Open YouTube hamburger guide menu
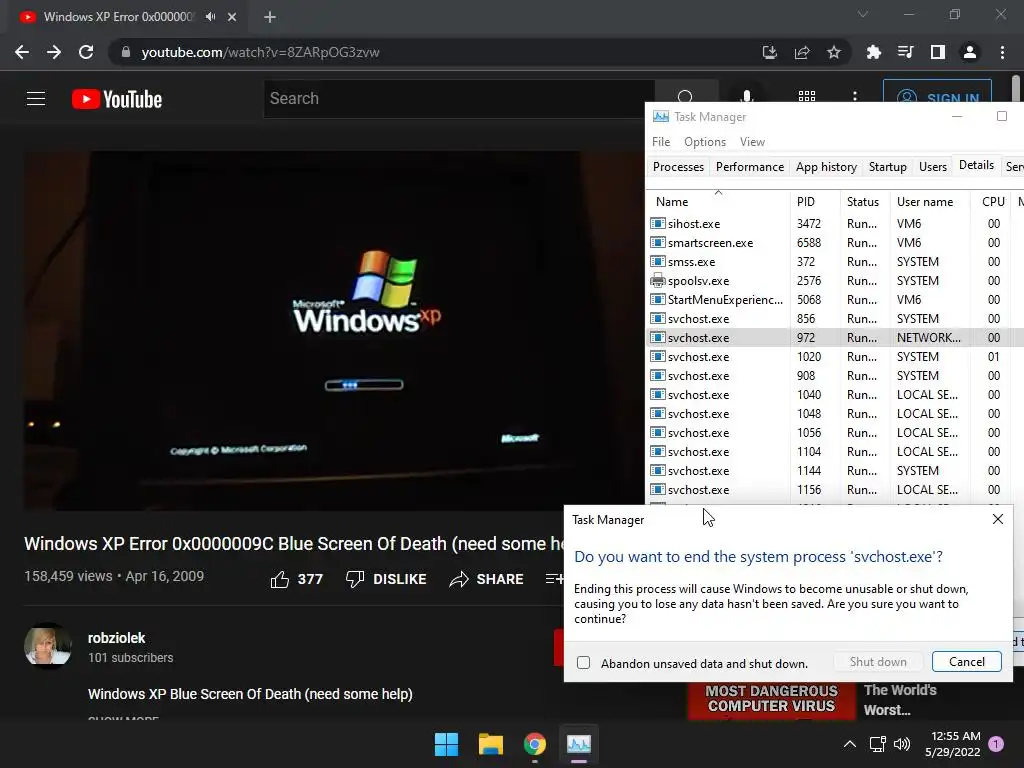The image size is (1024, 768). (36, 99)
